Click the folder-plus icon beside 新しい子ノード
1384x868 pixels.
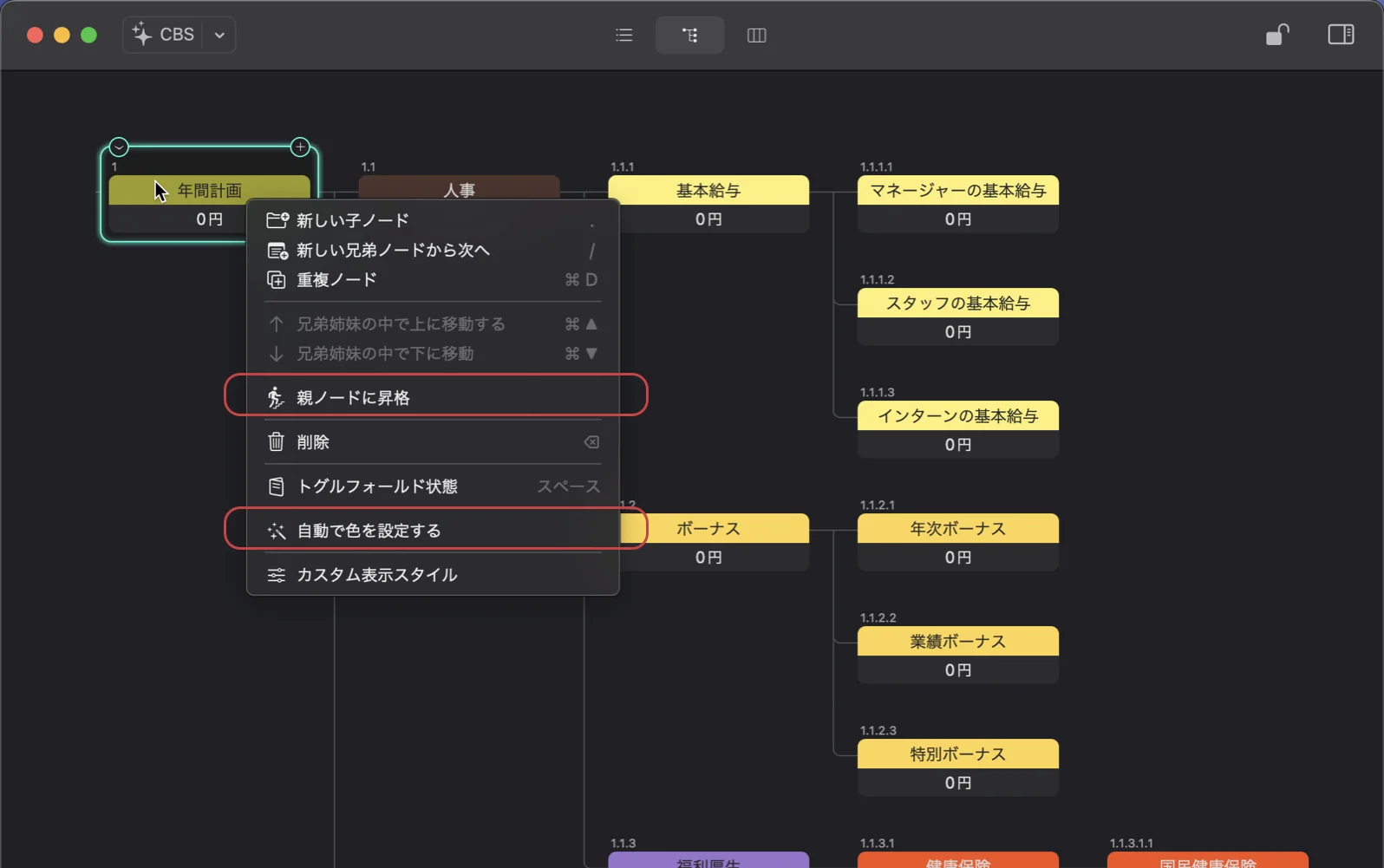[277, 220]
